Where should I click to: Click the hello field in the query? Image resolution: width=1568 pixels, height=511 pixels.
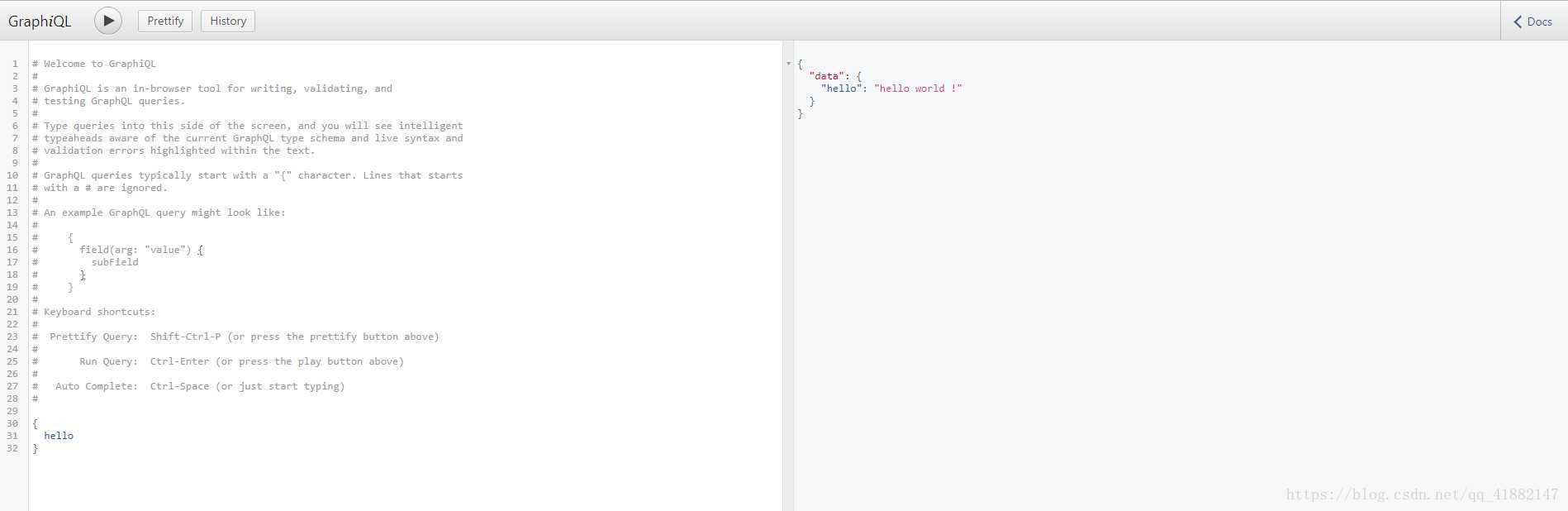(59, 436)
